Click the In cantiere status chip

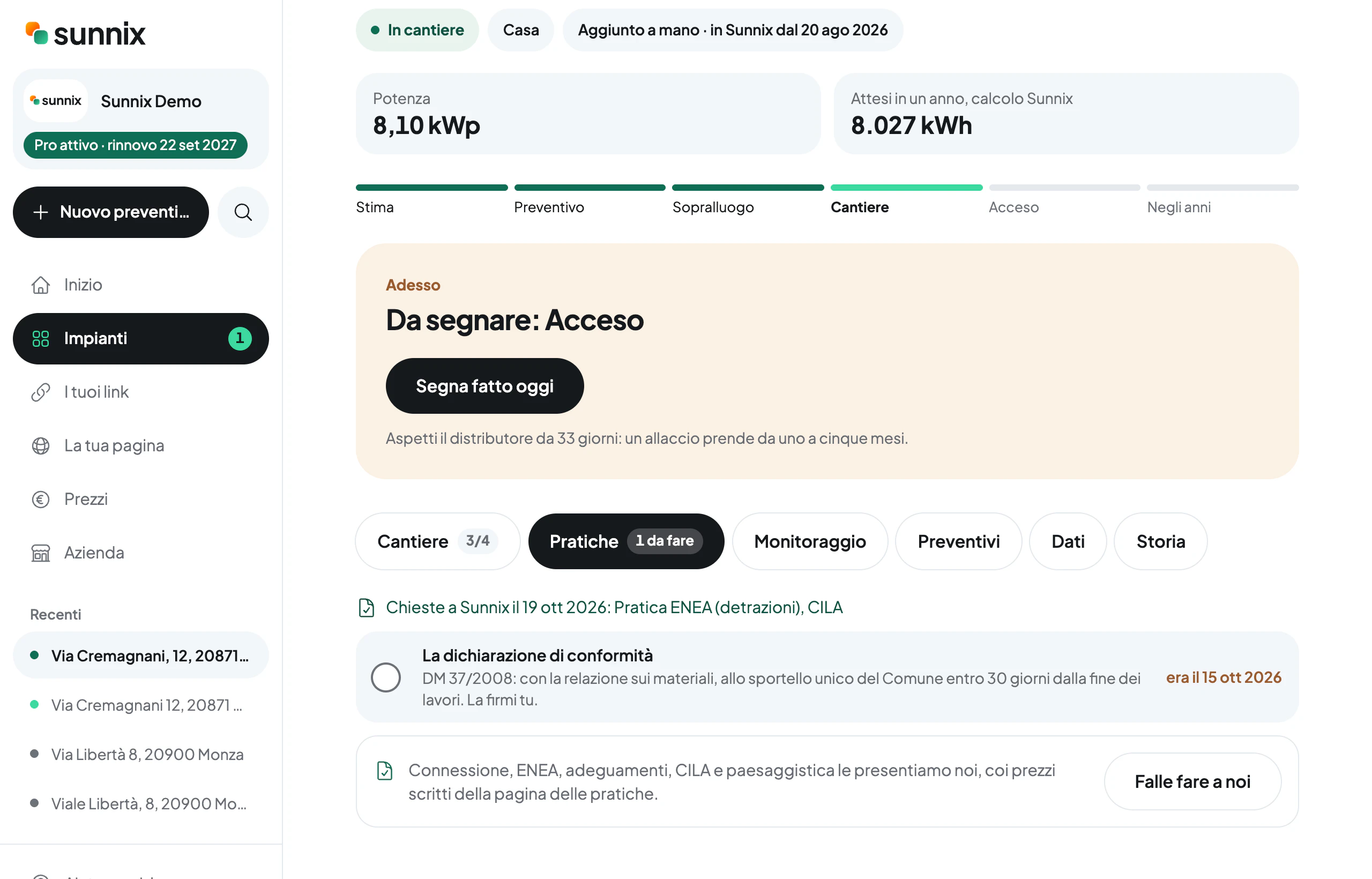tap(417, 29)
